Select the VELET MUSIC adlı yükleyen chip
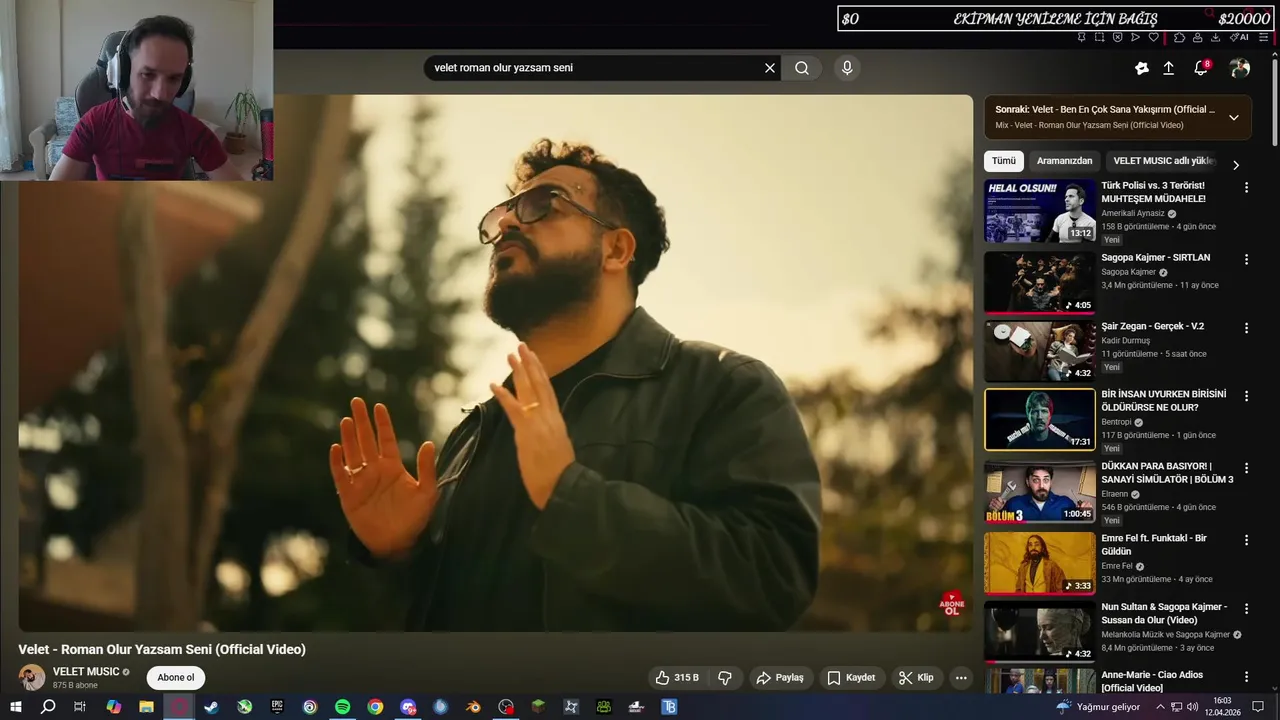 tap(1163, 161)
